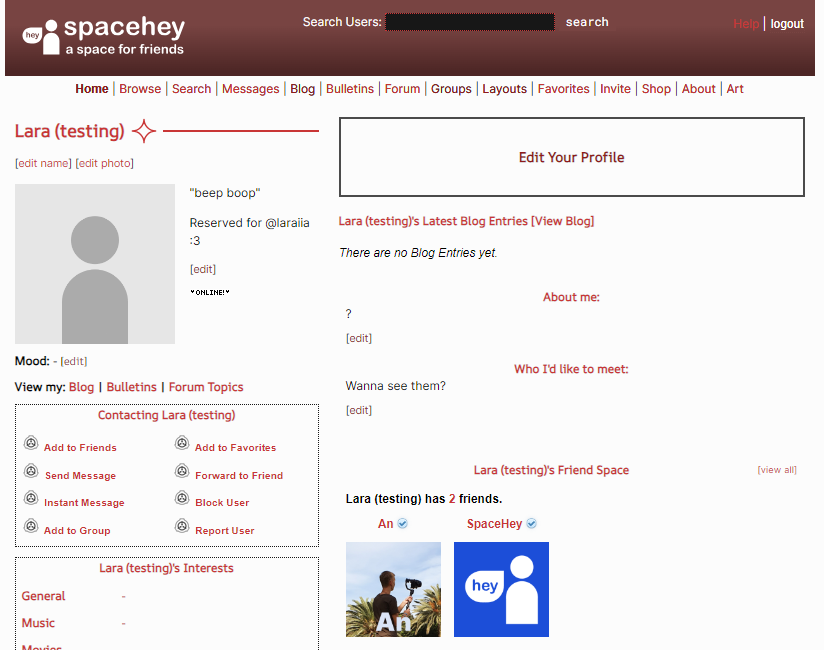Open Blog link in View my row

(x=81, y=387)
